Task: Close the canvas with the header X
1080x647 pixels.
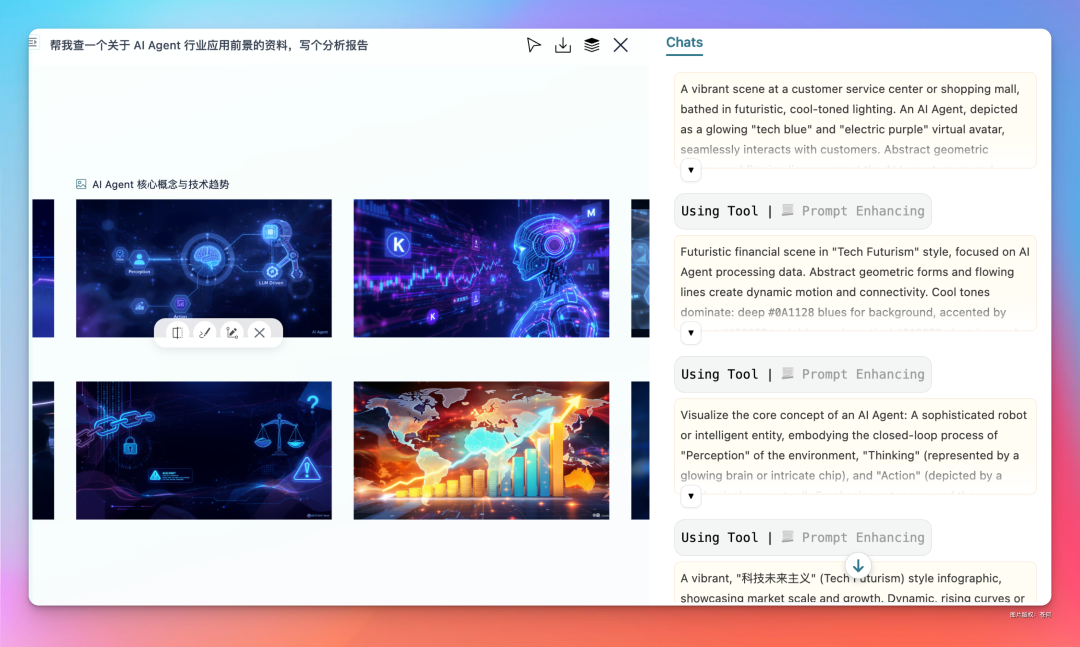Action: (621, 45)
